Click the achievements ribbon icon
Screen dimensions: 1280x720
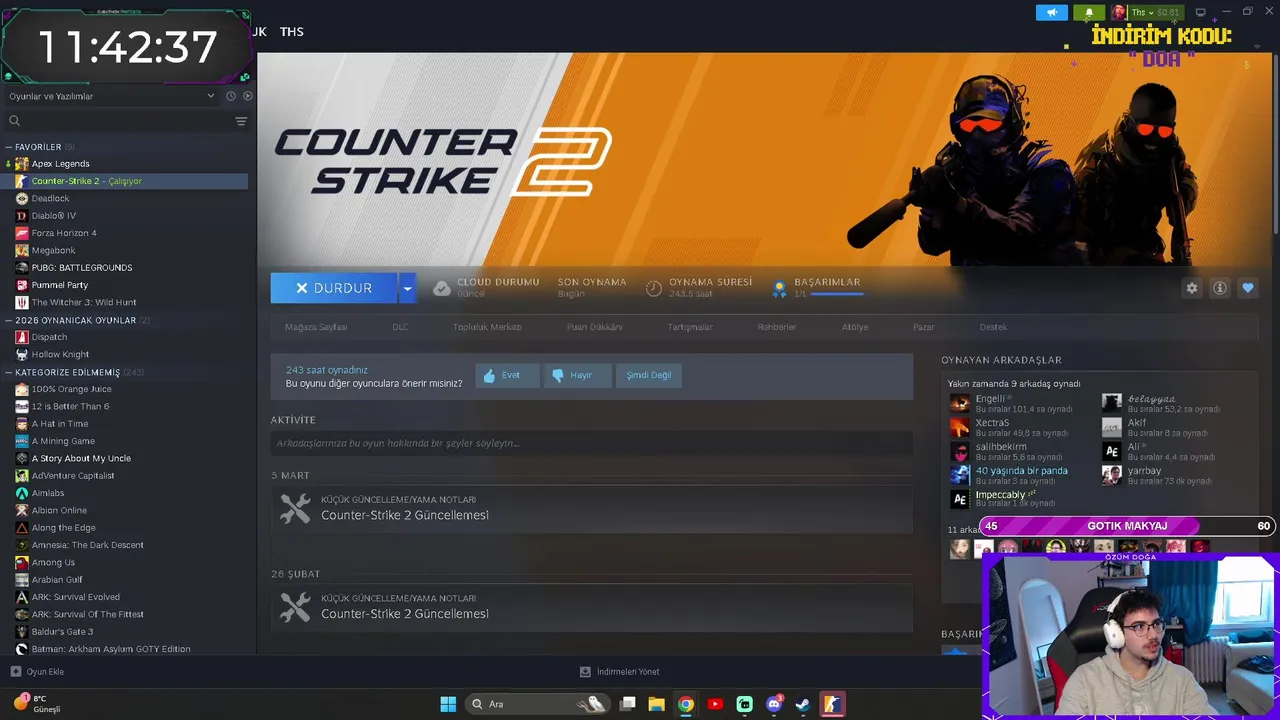[x=779, y=289]
